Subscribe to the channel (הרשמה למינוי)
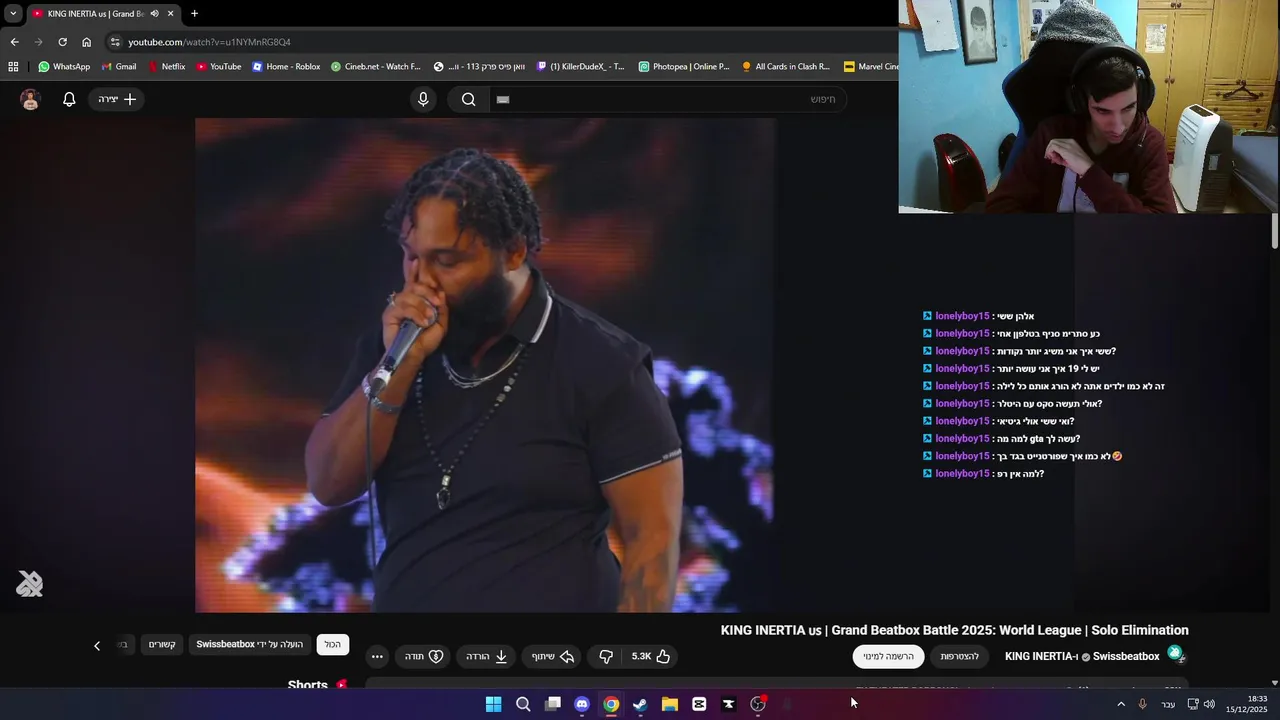 coord(889,656)
